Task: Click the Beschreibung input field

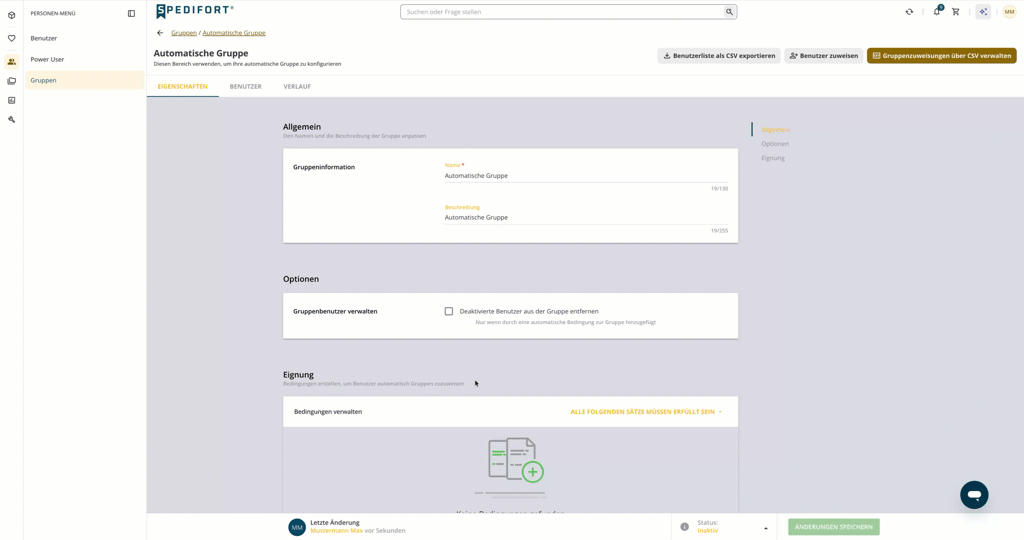Action: [586, 217]
